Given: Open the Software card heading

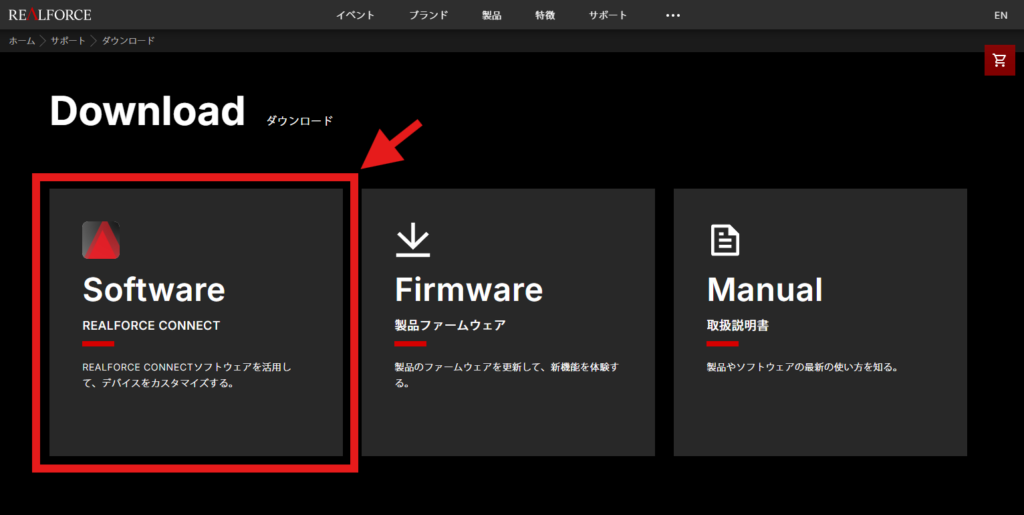Looking at the screenshot, I should [153, 289].
